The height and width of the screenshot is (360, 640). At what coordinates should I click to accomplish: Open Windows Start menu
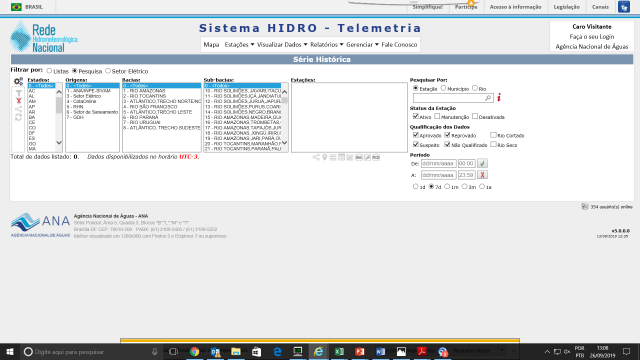[x=10, y=351]
